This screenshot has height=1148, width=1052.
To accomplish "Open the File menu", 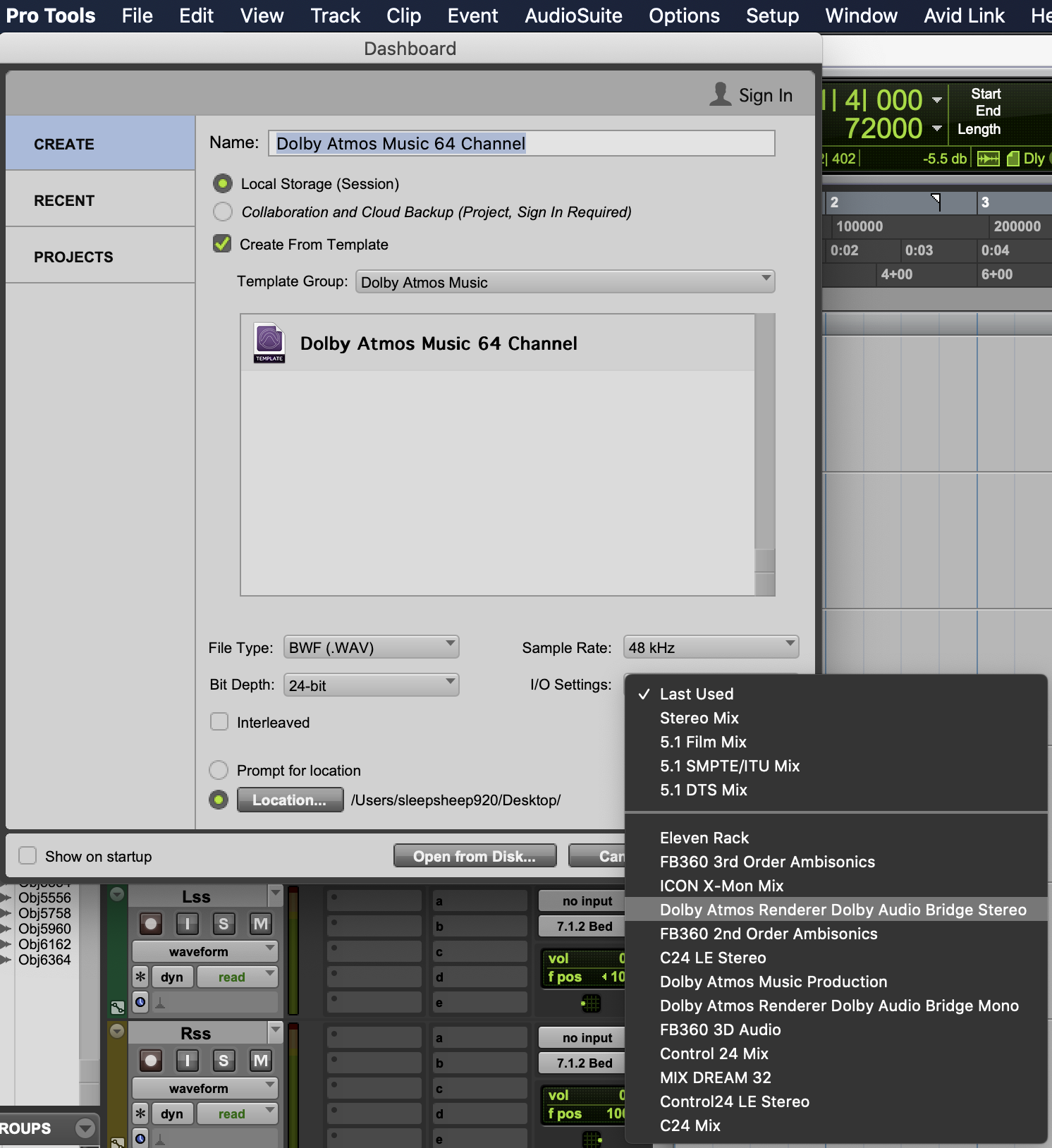I will click(137, 16).
